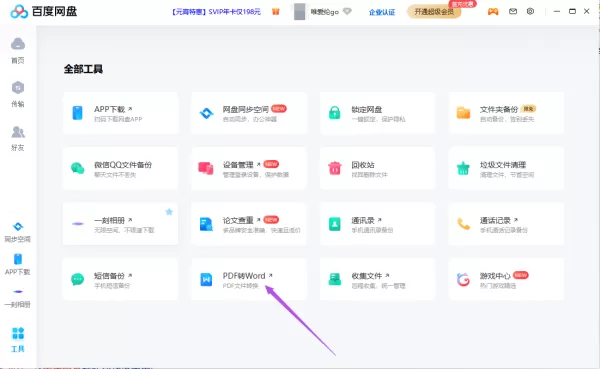
Task: Open the 论文查重 tool title
Action: coord(238,220)
